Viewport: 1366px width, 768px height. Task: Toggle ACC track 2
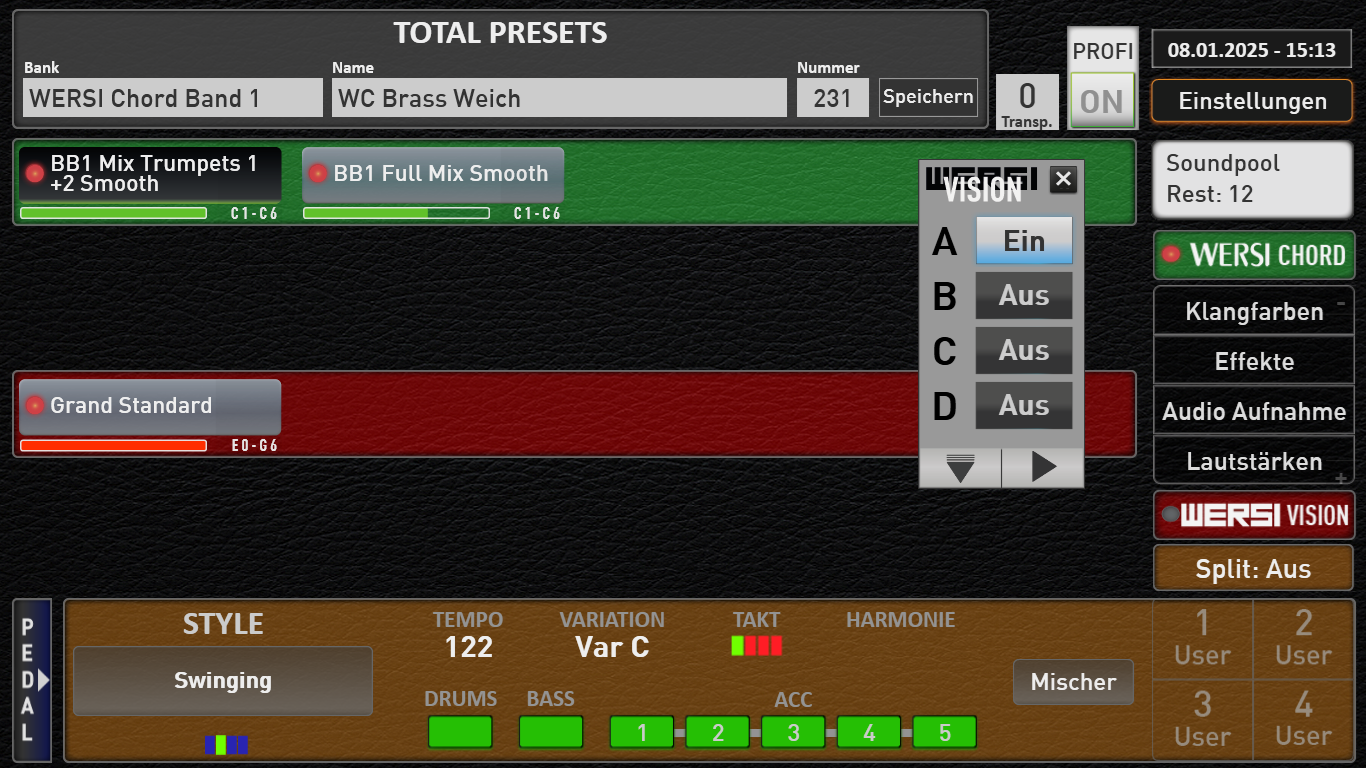[718, 732]
